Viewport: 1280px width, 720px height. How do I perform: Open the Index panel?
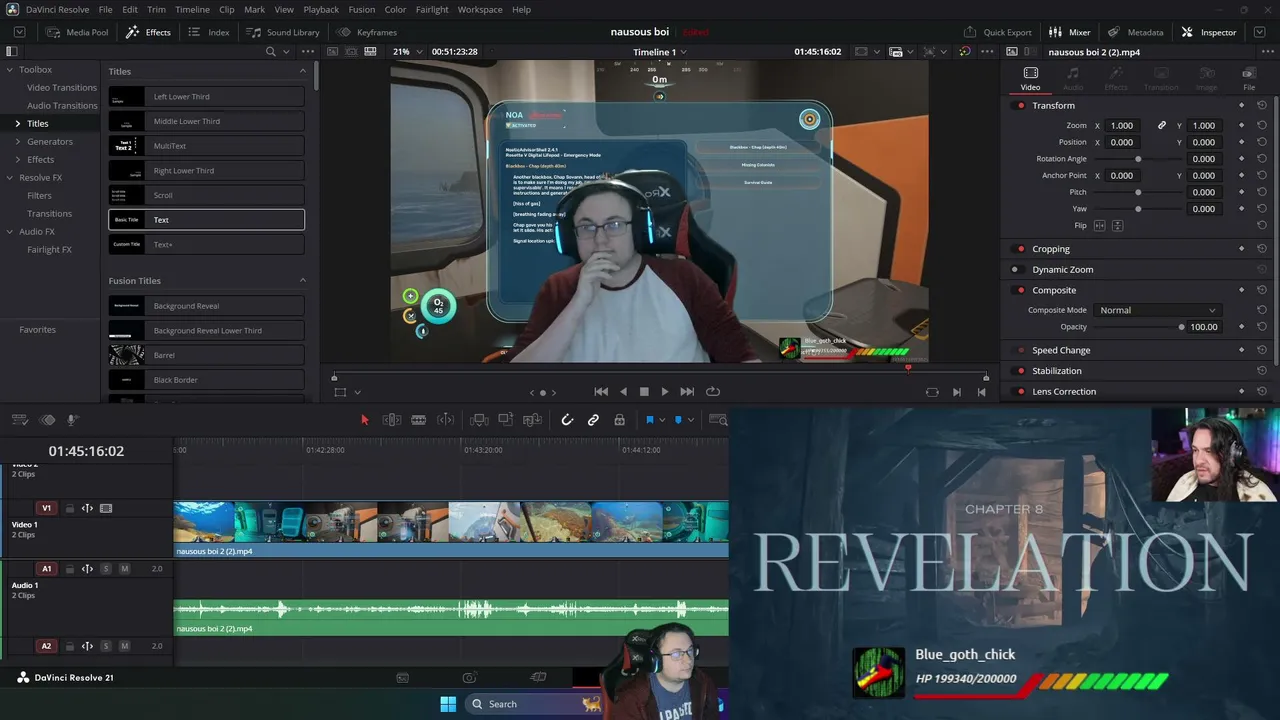point(209,32)
